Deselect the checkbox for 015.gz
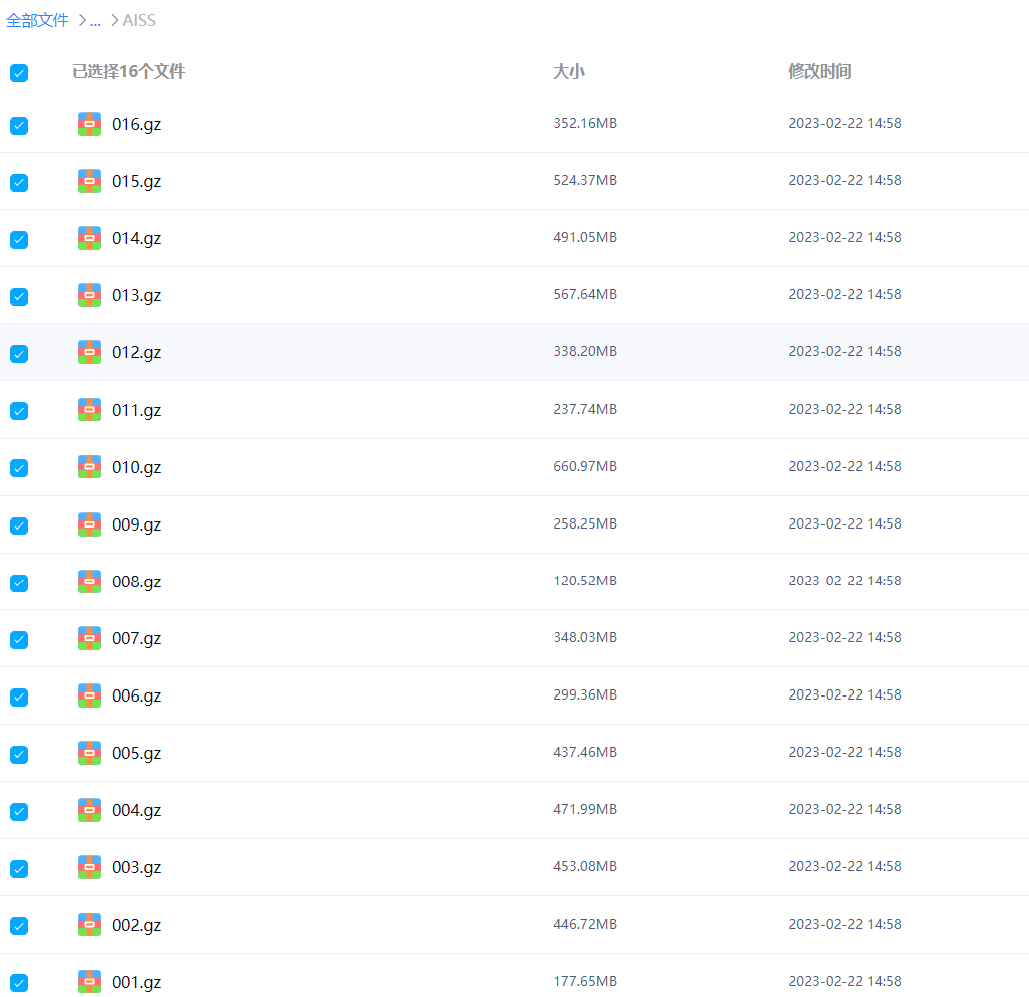Viewport: 1029px width, 997px height. coord(19,183)
